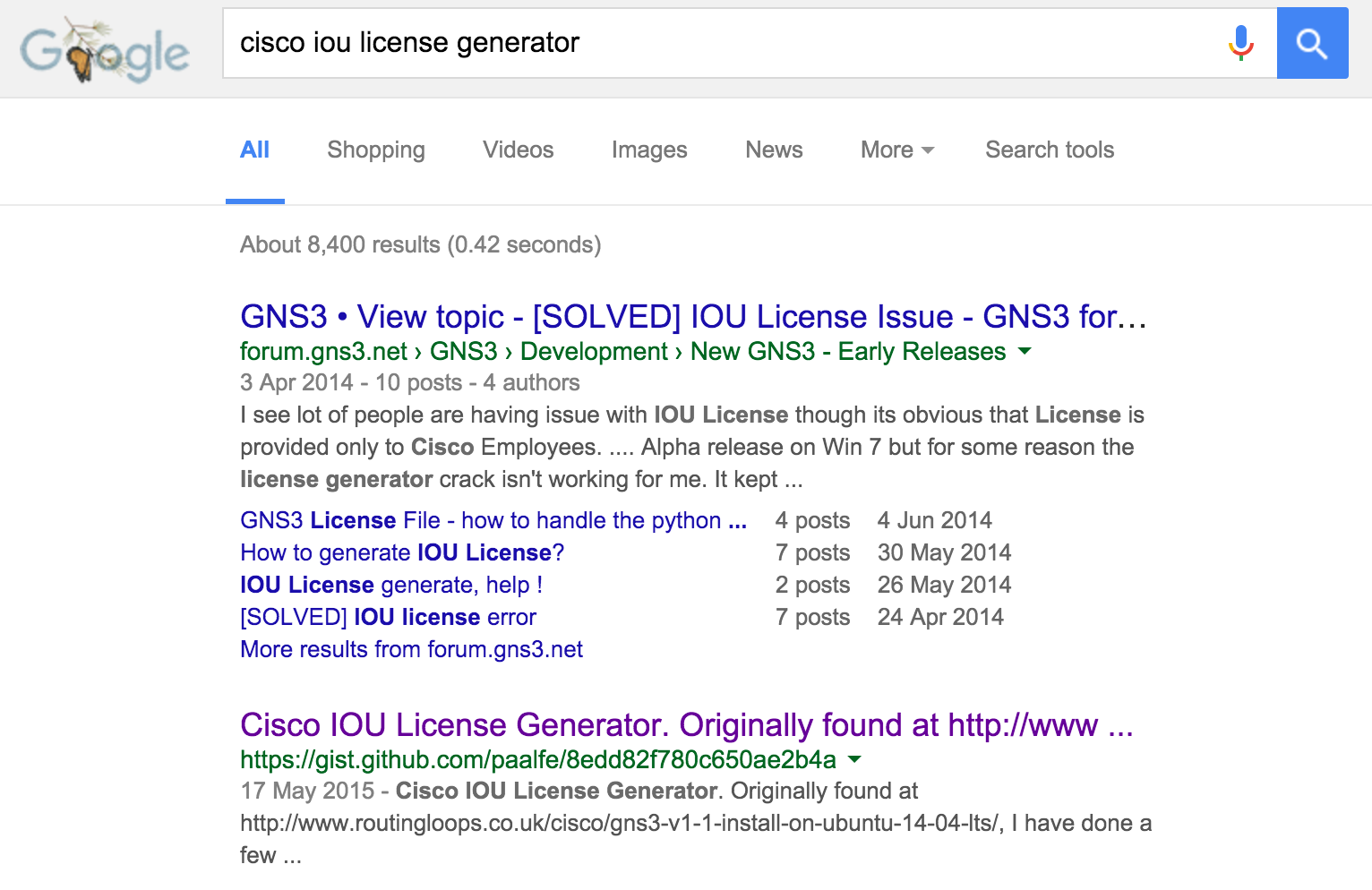Screen dimensions: 1372x890
Task: Select the All results tab
Action: click(254, 150)
